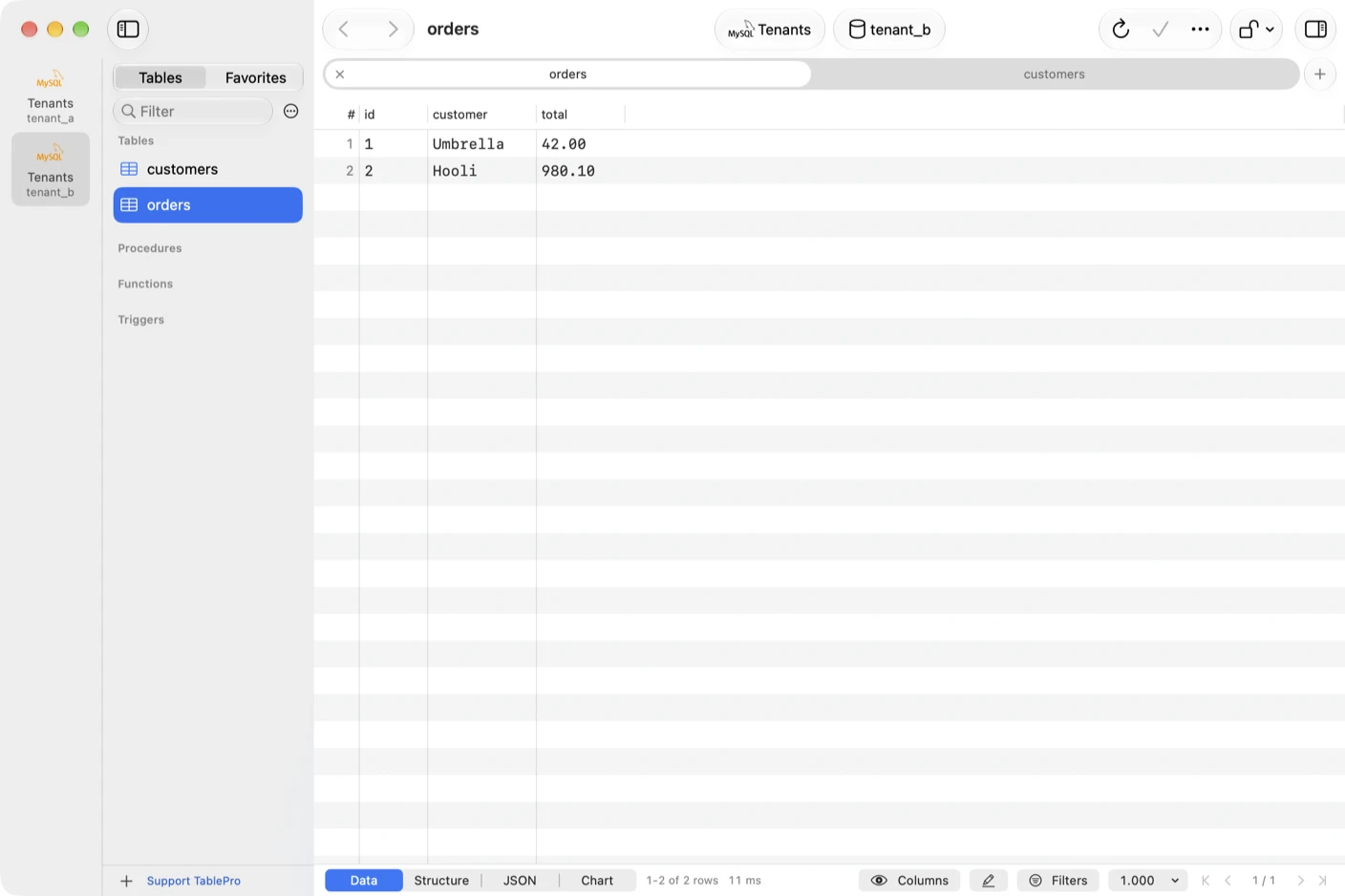Select the Tenants tenant_a connection
This screenshot has height=896, width=1345.
pos(51,96)
